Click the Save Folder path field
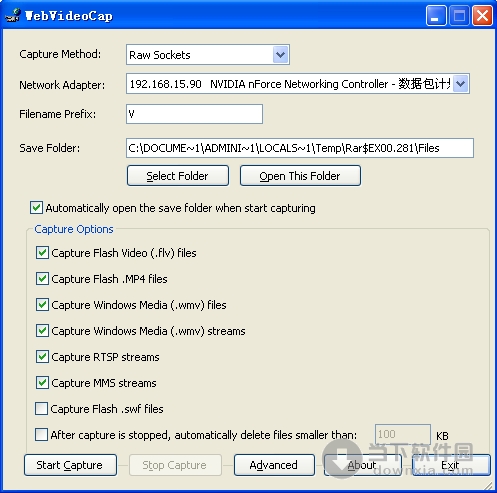The width and height of the screenshot is (497, 493). pyautogui.click(x=300, y=148)
